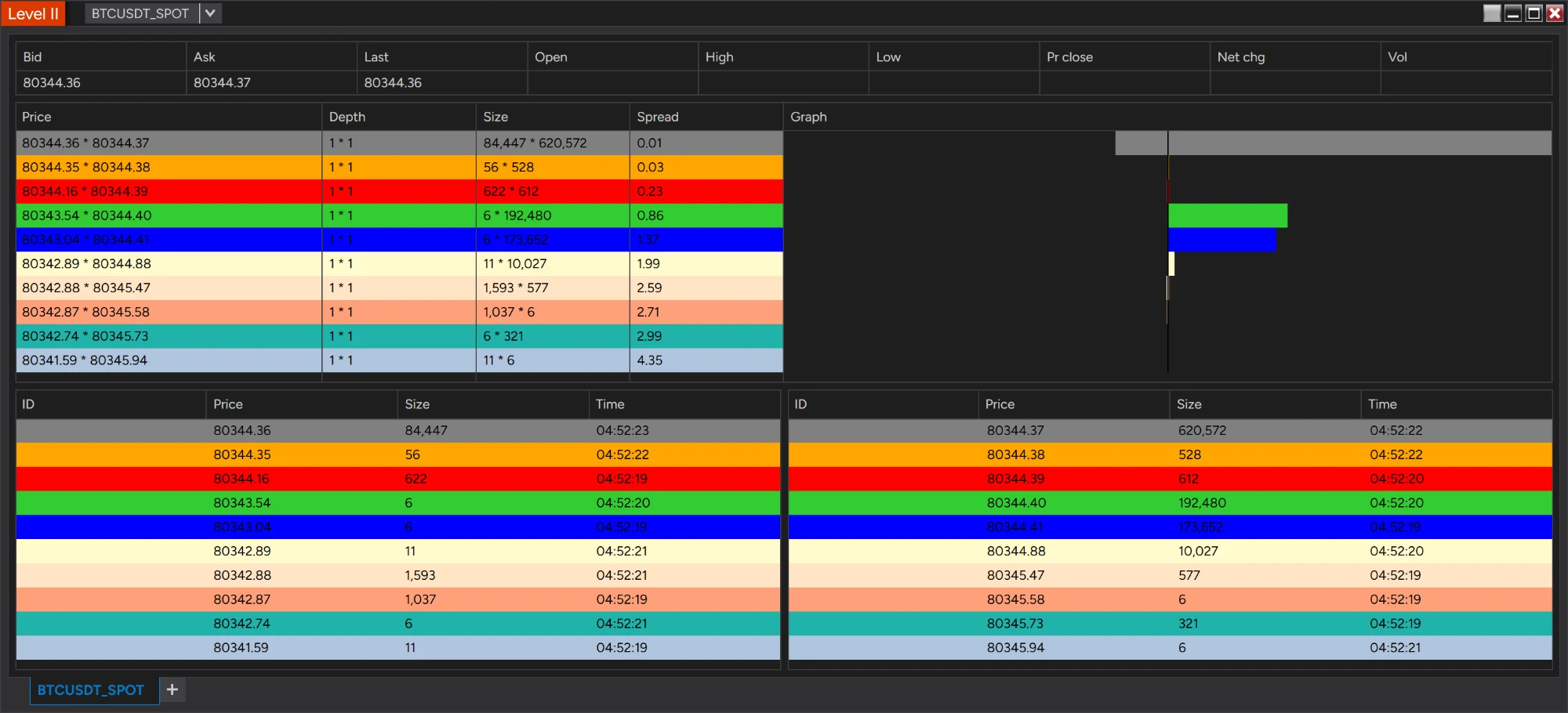The height and width of the screenshot is (713, 1568).
Task: Click spread value 2.99
Action: [x=649, y=336]
